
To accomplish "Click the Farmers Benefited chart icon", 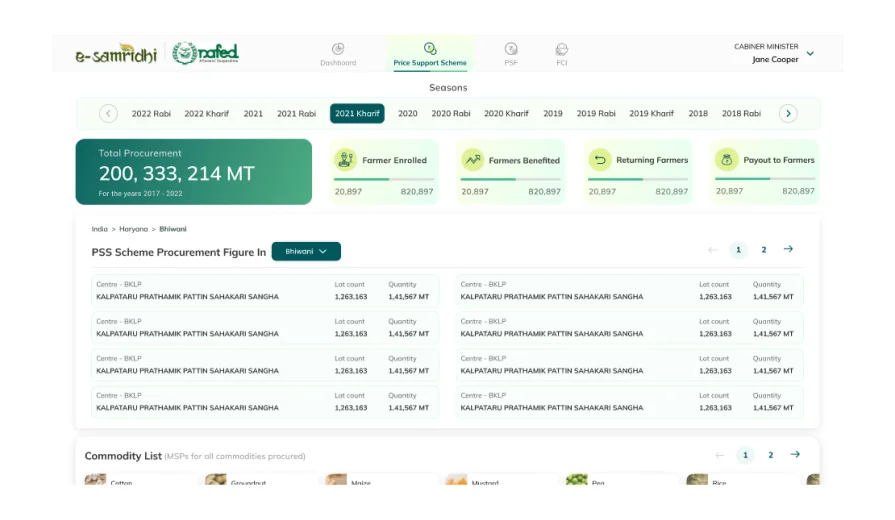I will click(472, 160).
